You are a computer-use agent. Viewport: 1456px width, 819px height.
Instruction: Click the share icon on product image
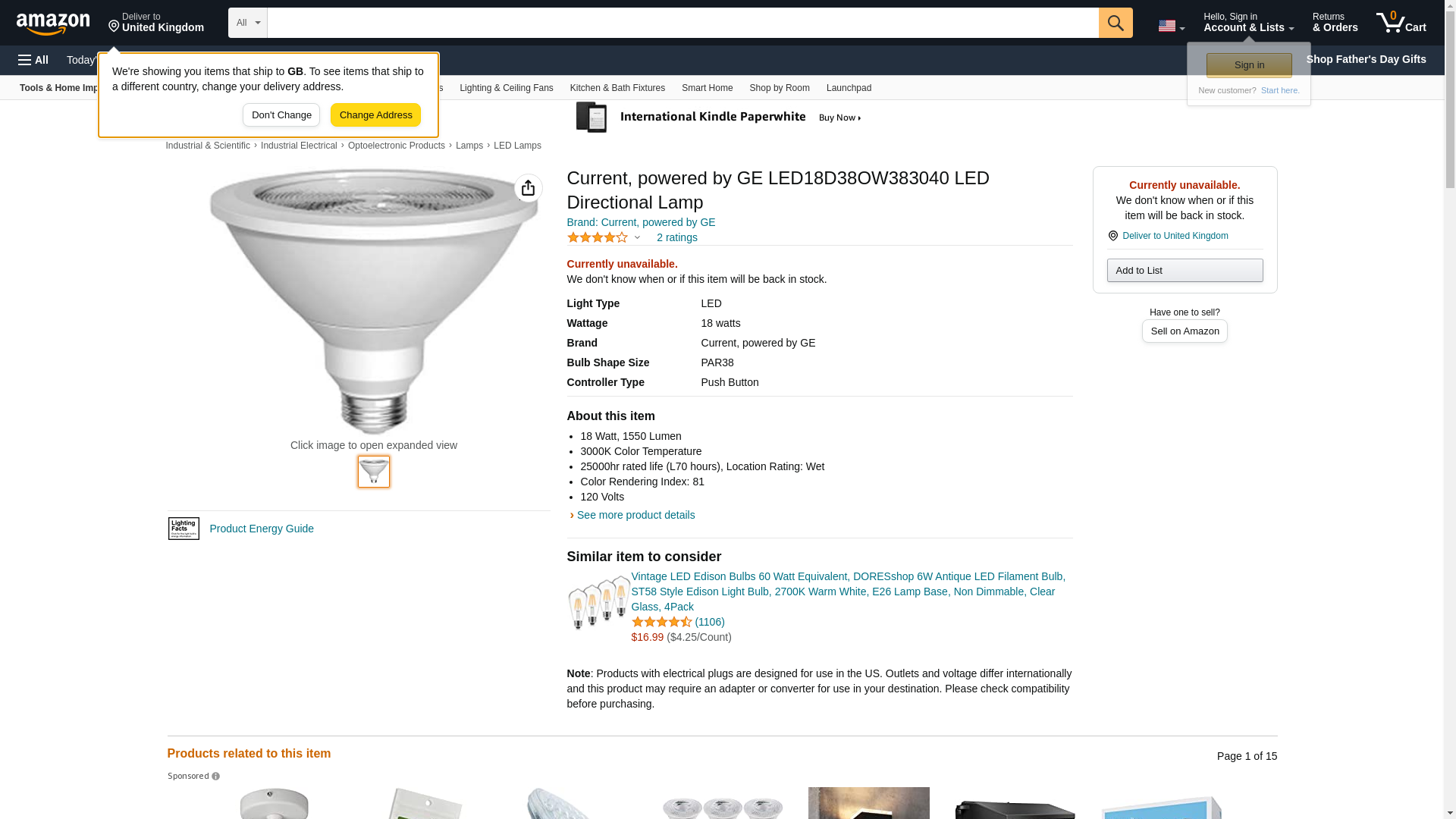point(528,188)
